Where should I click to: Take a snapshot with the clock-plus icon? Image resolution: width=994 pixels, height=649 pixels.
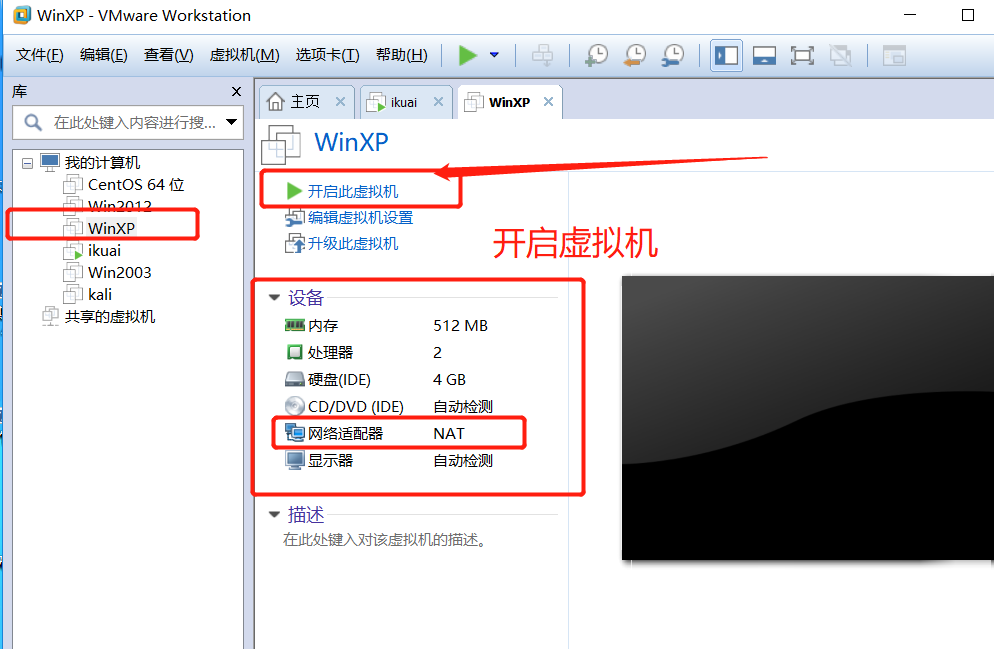tap(596, 55)
